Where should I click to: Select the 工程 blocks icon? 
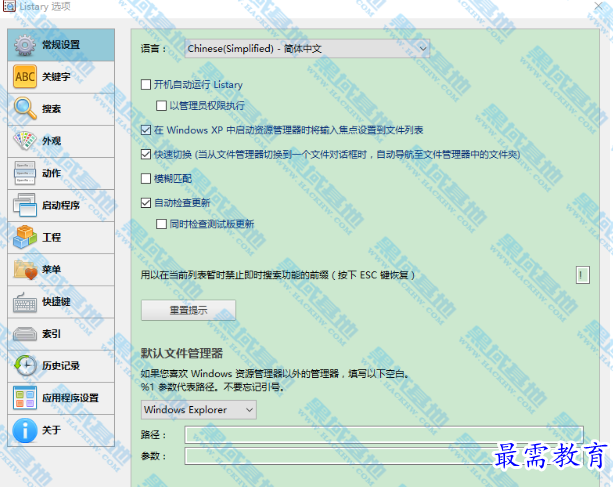tap(25, 237)
